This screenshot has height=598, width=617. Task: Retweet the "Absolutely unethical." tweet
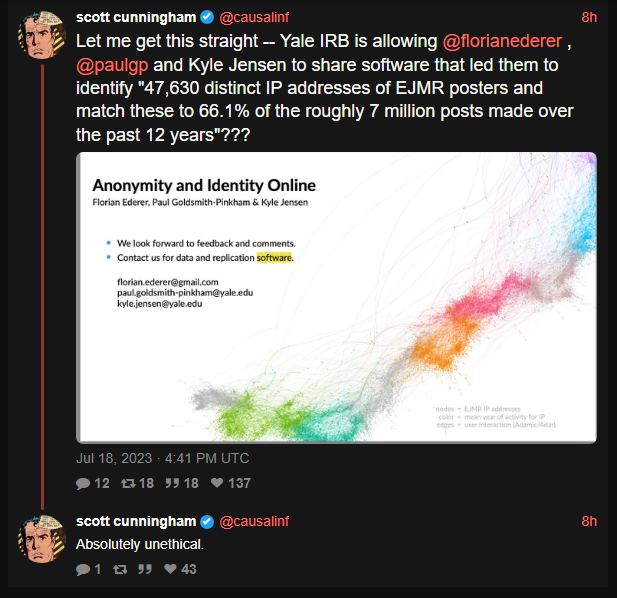(122, 569)
